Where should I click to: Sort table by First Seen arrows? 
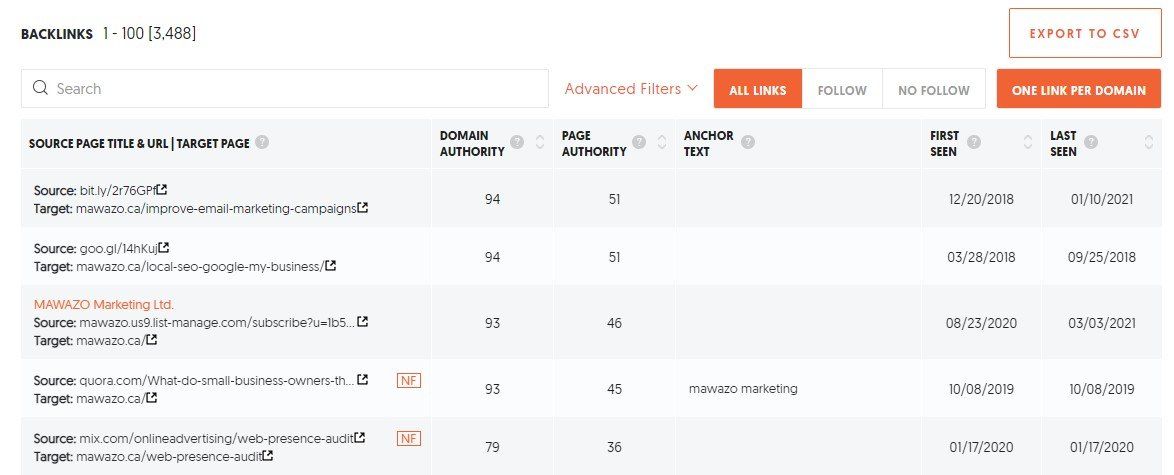(1027, 142)
